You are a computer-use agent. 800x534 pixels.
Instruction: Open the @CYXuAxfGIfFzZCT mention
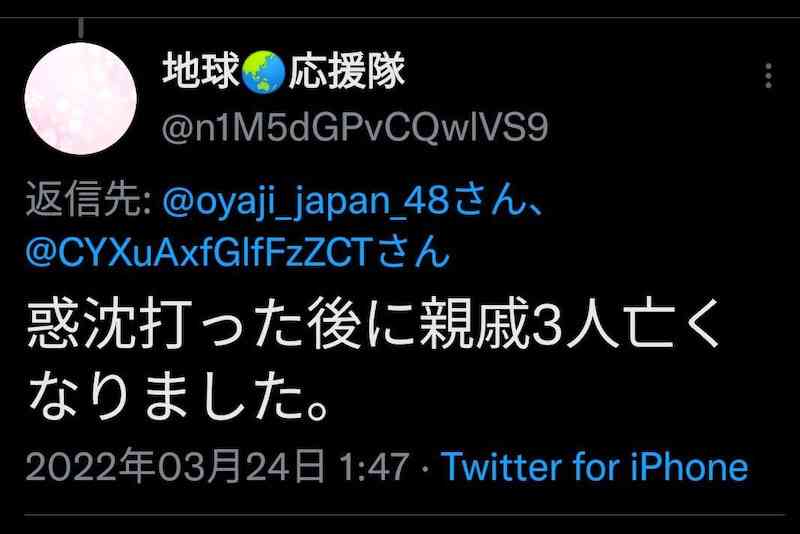click(x=198, y=251)
